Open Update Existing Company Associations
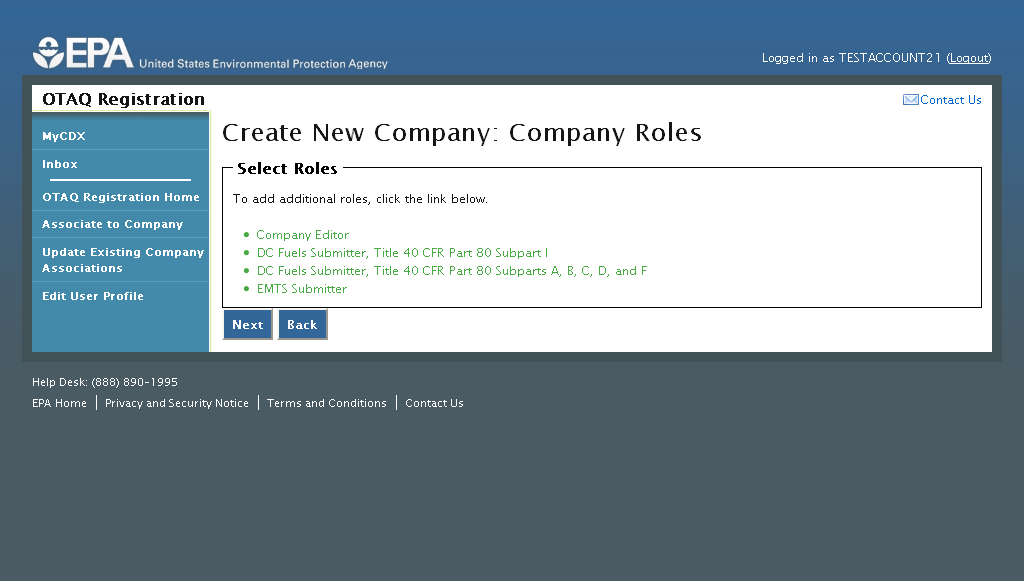This screenshot has width=1024, height=581. 122,260
